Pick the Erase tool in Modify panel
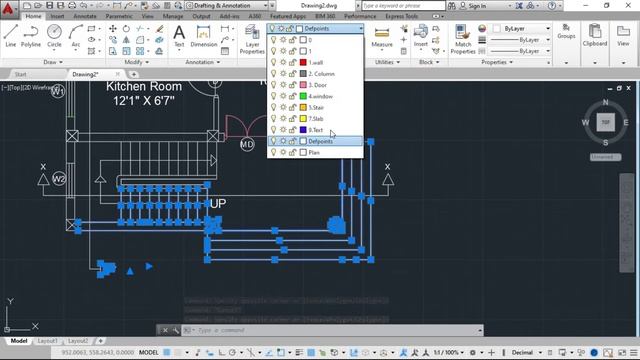640x360 pixels. 160,29
